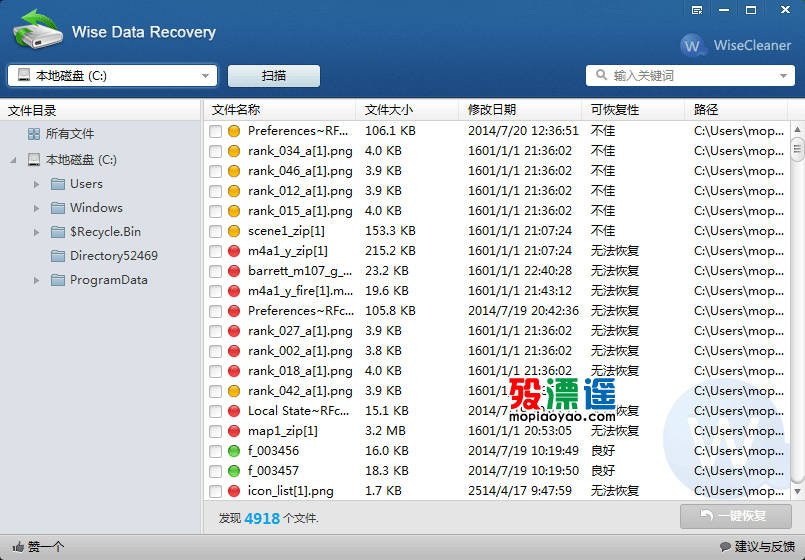Check the box for rank_015_a[1].png

point(216,211)
